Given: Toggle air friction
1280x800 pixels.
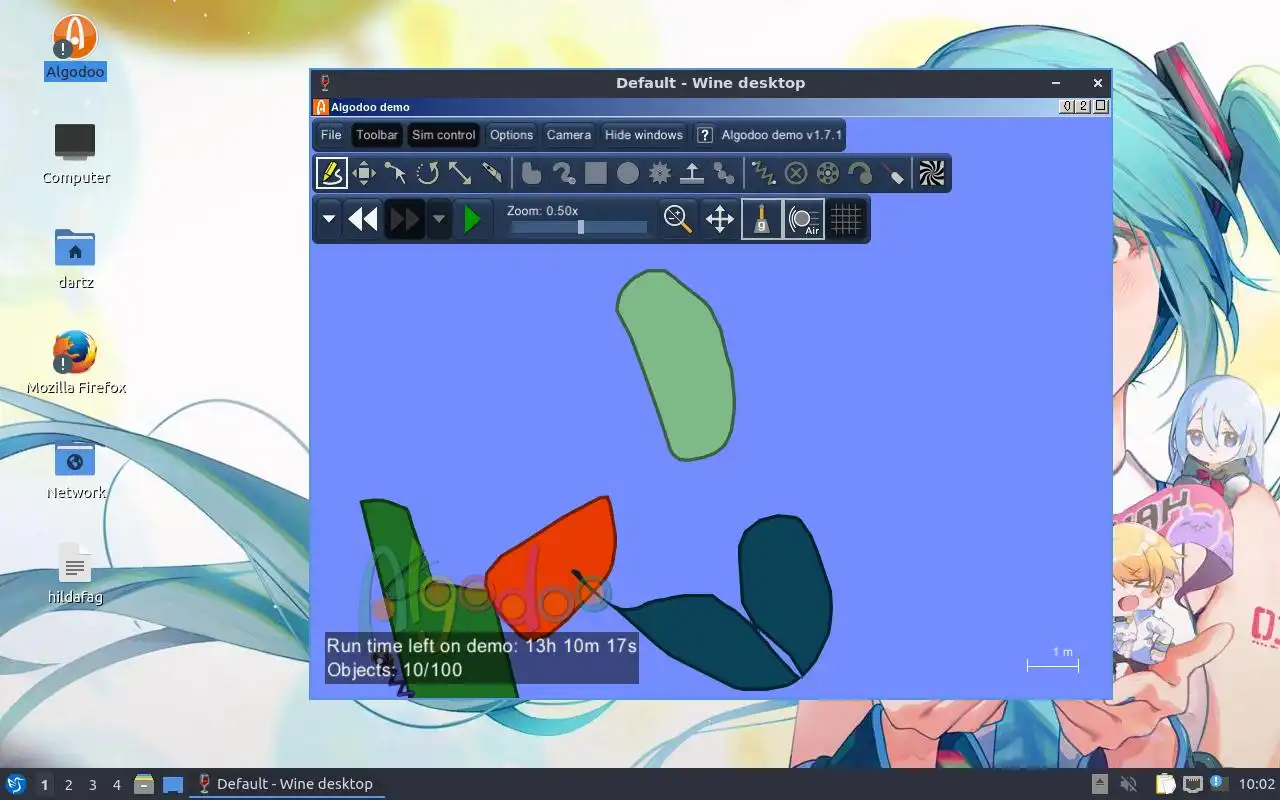Looking at the screenshot, I should 804,219.
